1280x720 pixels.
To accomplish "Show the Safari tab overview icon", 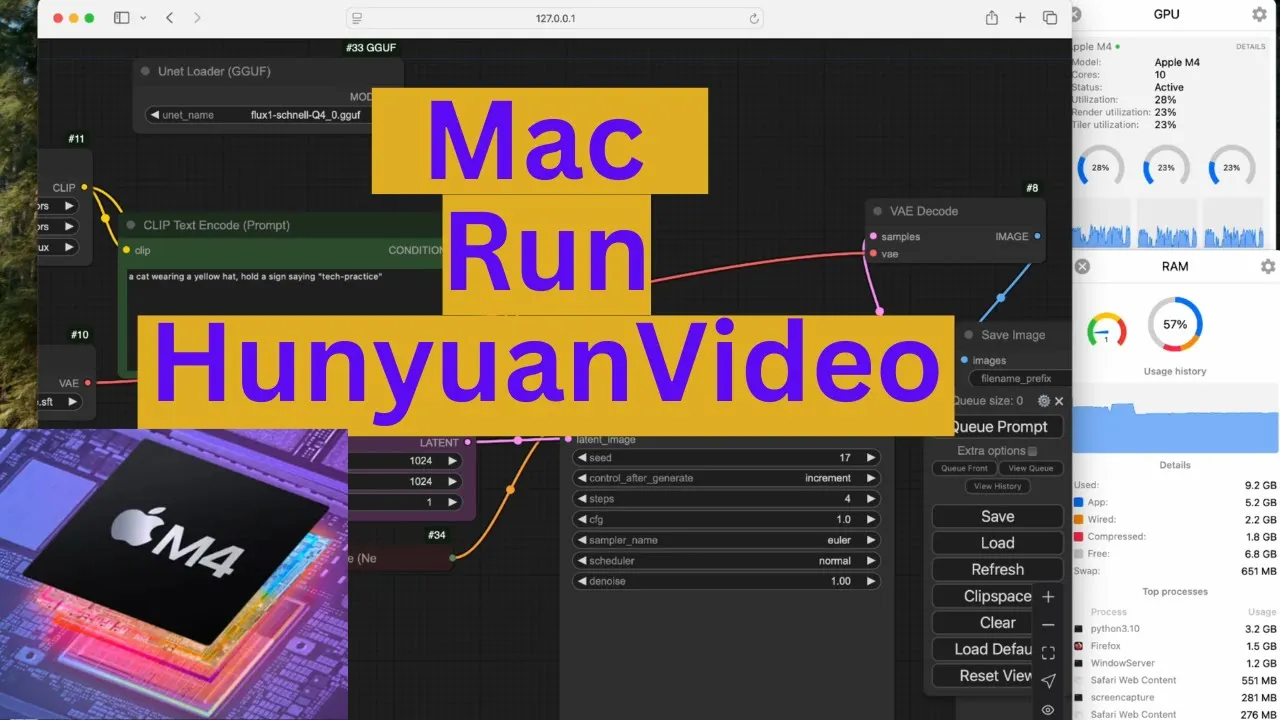I will tap(1050, 18).
